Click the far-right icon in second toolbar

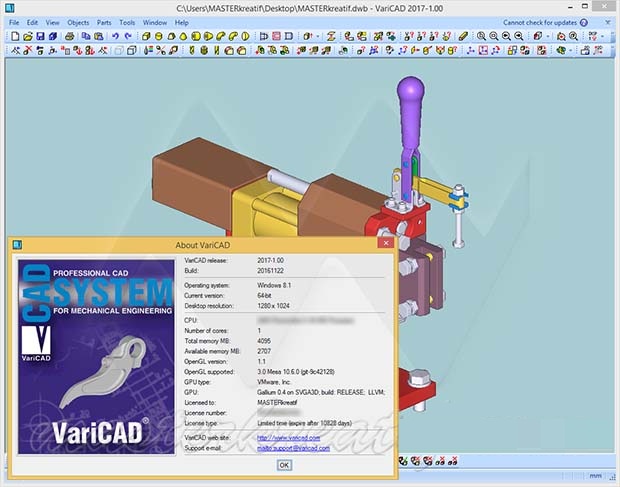598,50
